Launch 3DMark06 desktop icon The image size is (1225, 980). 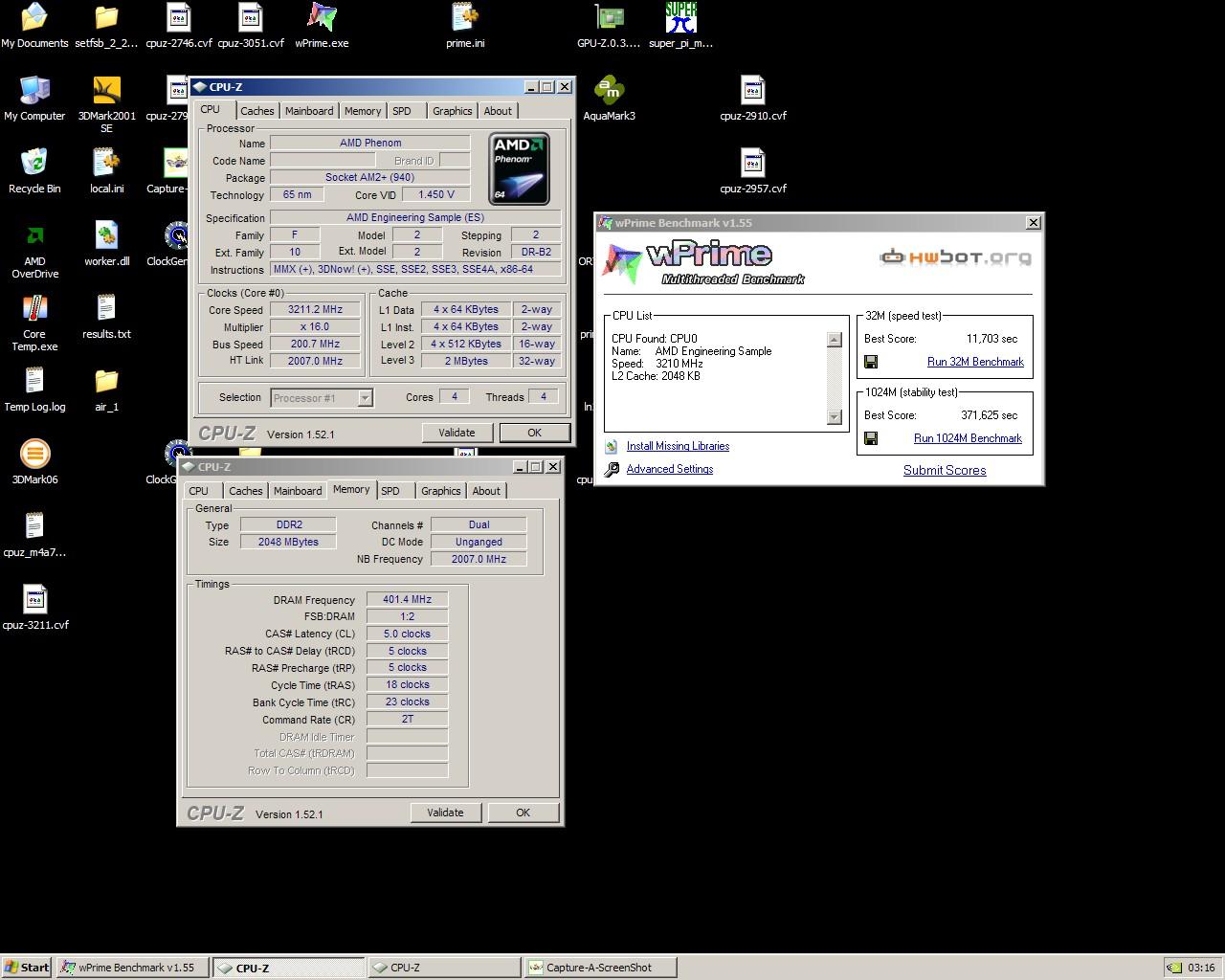coord(34,462)
